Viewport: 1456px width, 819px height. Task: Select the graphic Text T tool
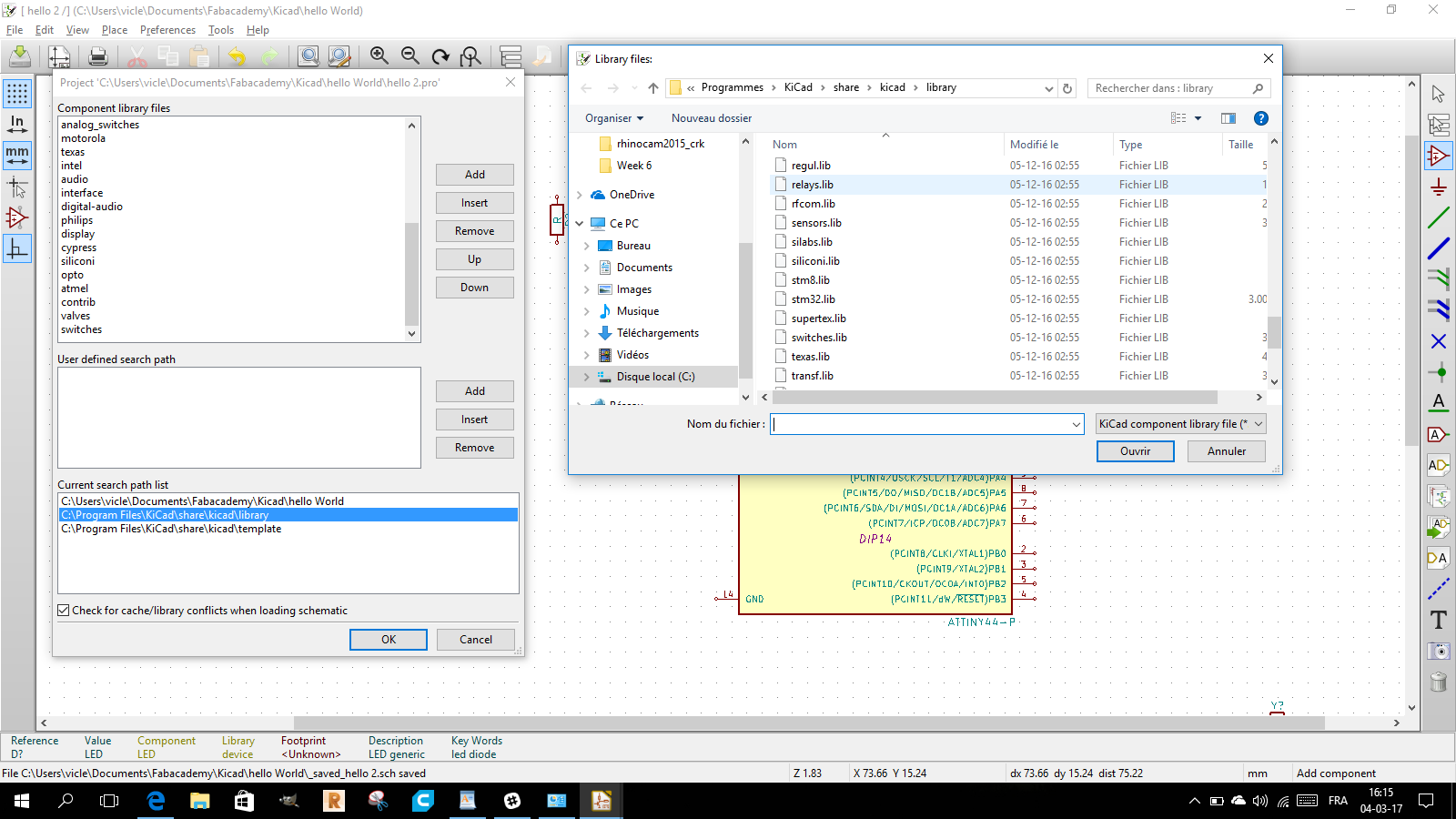click(1439, 620)
